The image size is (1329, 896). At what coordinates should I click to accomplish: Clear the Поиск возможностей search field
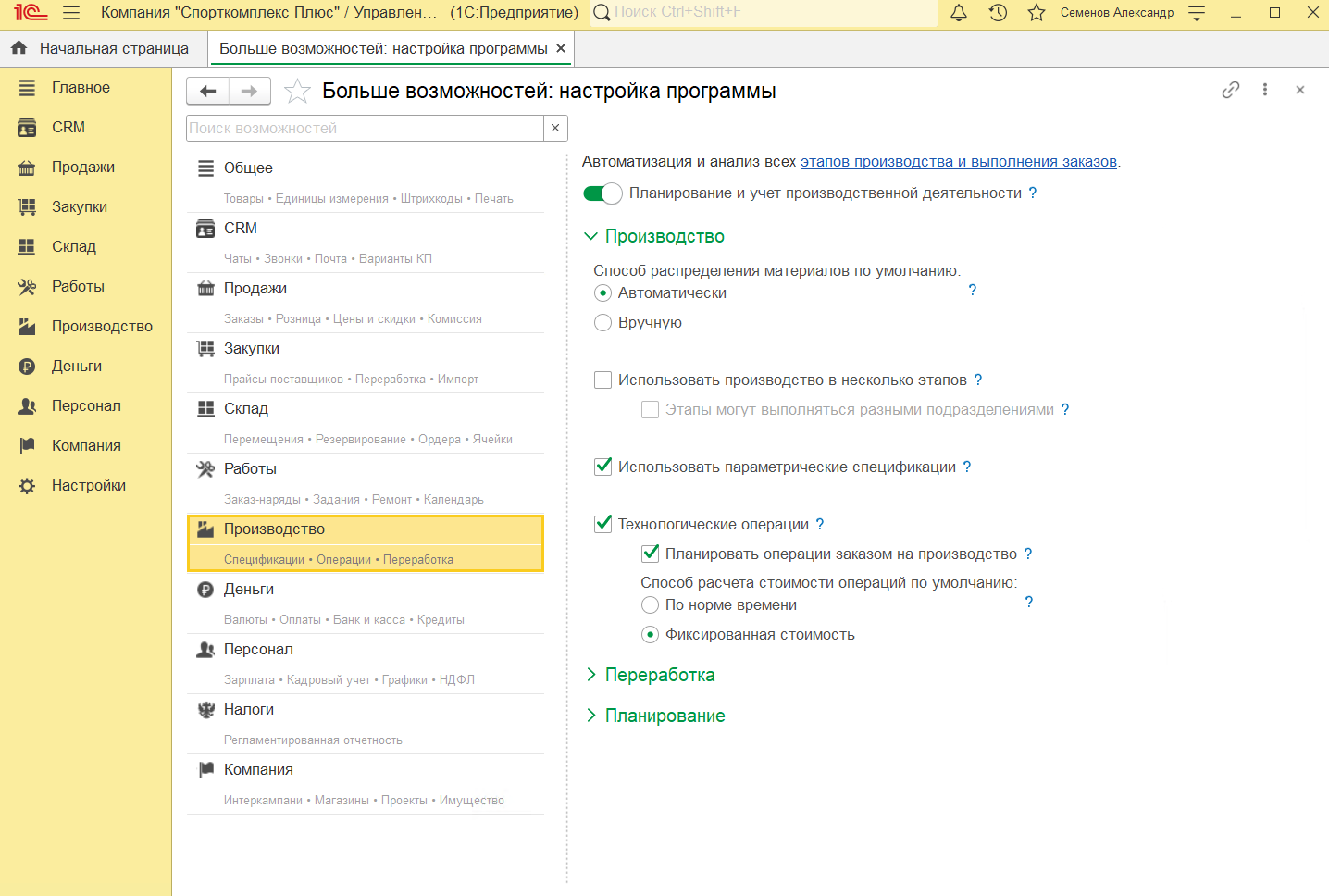tap(555, 128)
